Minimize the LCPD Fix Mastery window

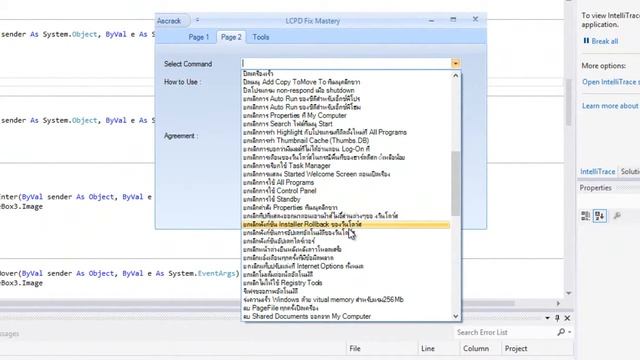pos(431,20)
